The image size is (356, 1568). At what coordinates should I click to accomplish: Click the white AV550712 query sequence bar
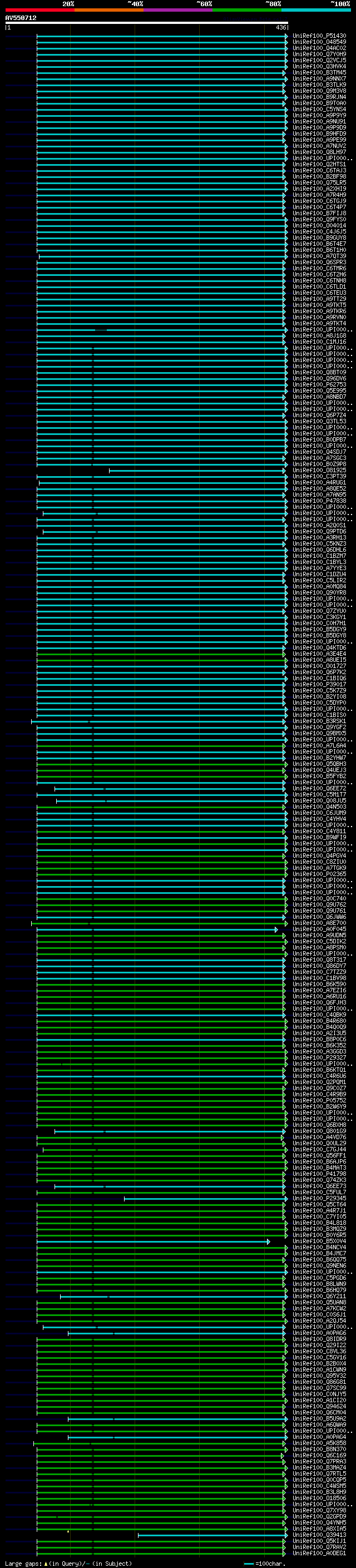coord(147,22)
